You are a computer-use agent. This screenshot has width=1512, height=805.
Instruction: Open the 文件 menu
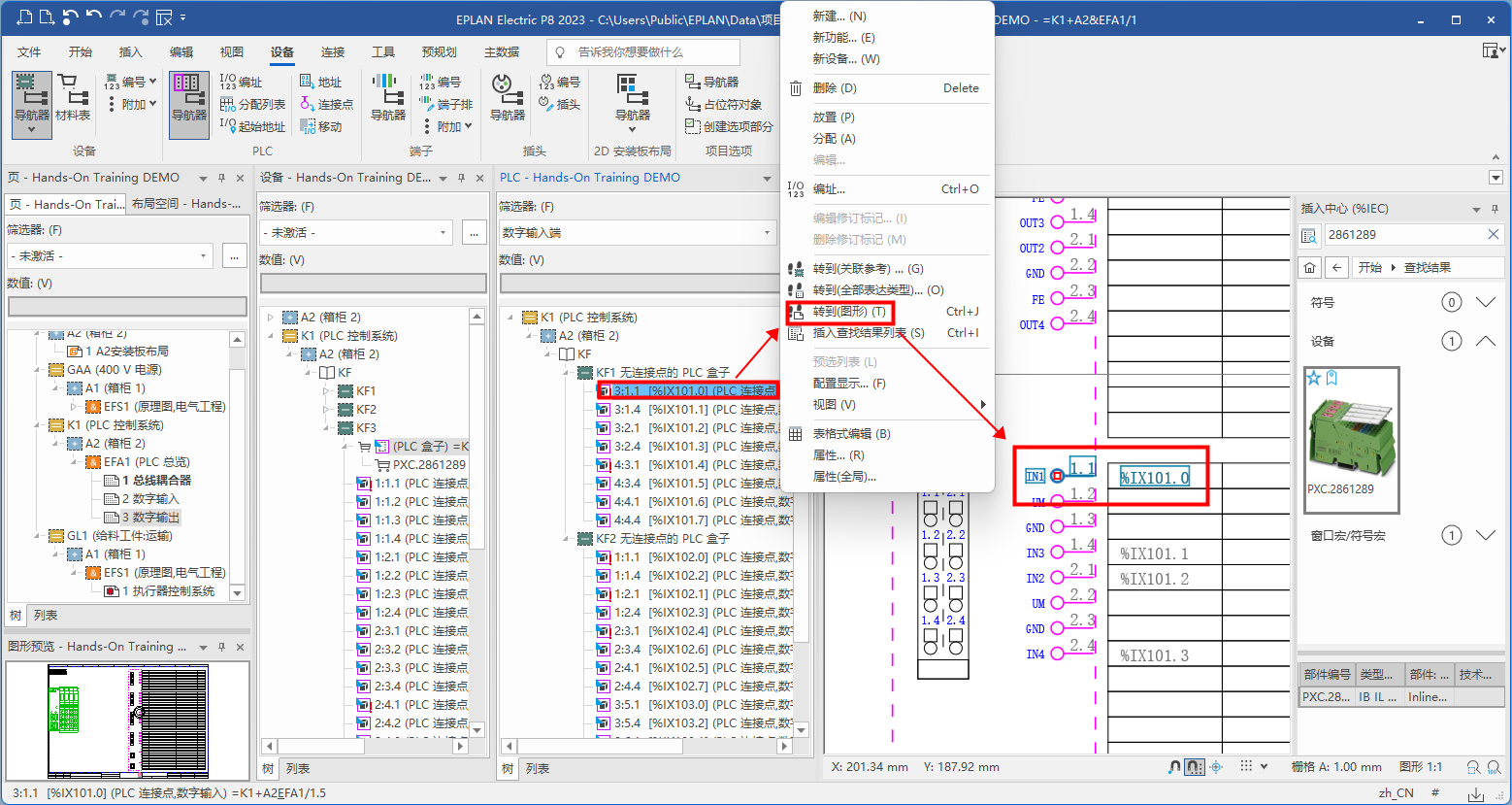pos(29,52)
